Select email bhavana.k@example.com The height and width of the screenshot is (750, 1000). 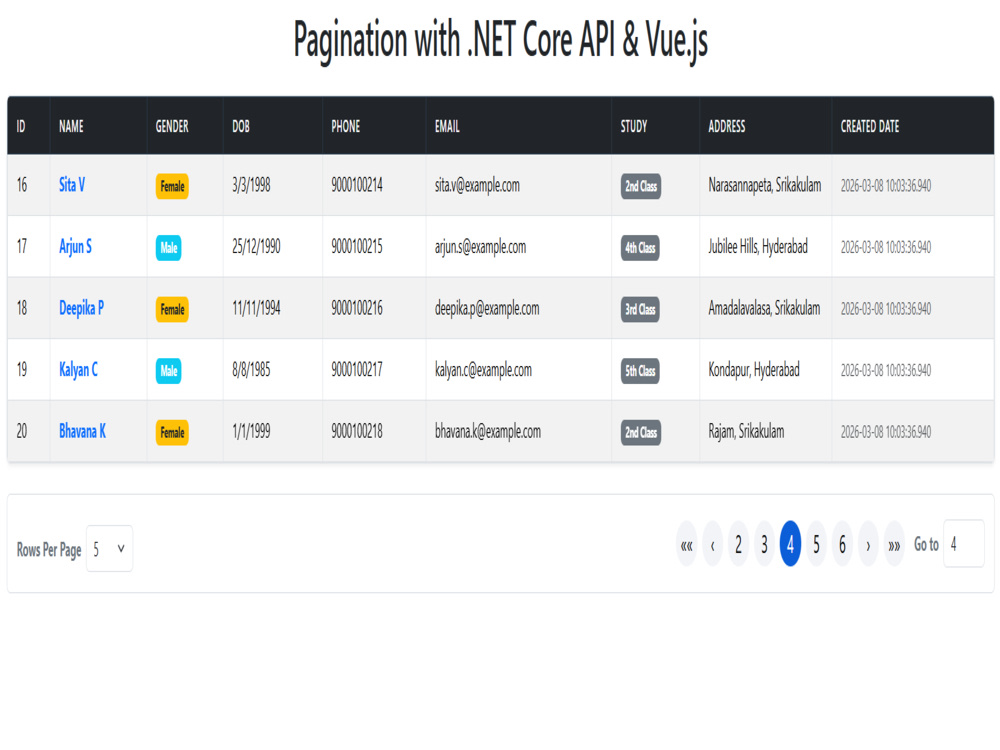coord(488,432)
